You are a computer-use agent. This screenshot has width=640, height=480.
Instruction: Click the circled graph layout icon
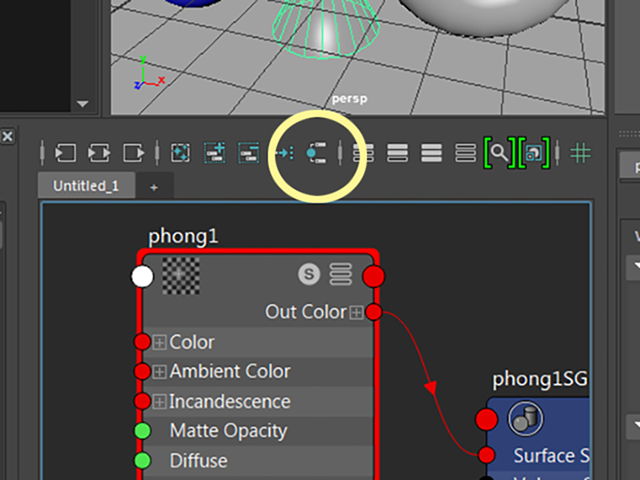pos(316,153)
